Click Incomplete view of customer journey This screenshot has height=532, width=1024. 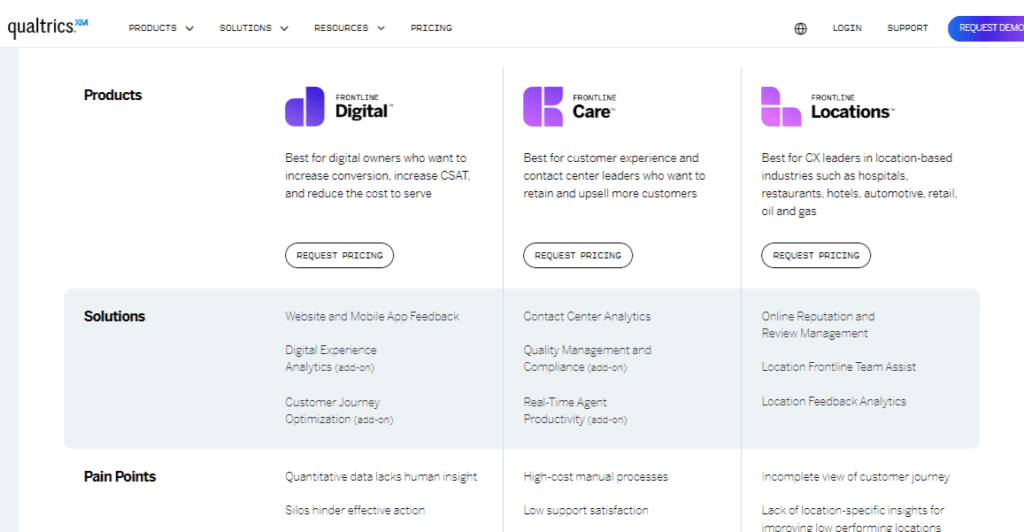[x=856, y=477]
